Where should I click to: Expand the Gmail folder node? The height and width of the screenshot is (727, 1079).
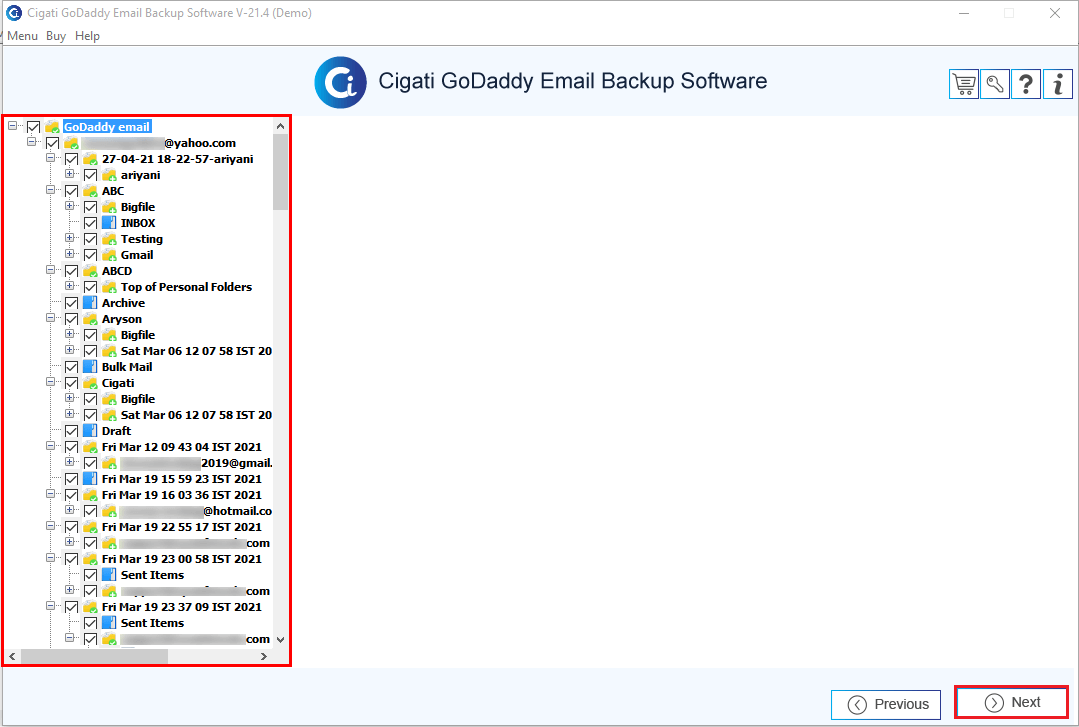(x=70, y=254)
